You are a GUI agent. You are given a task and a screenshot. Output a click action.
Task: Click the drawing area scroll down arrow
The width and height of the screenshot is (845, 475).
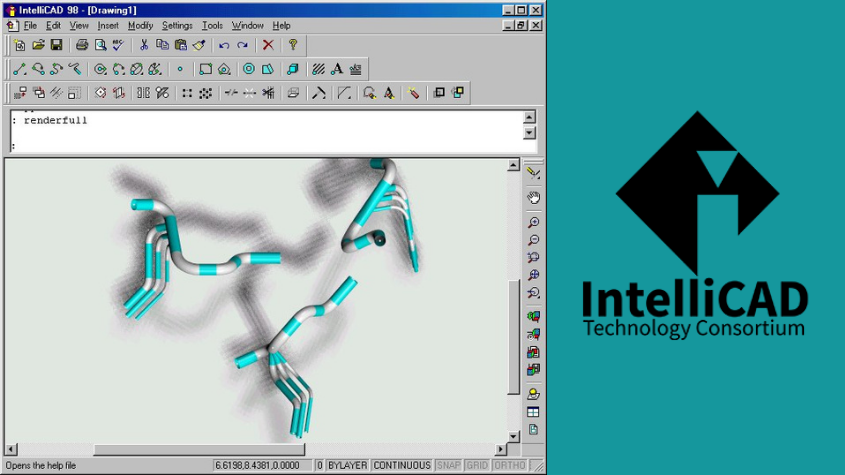click(x=514, y=436)
